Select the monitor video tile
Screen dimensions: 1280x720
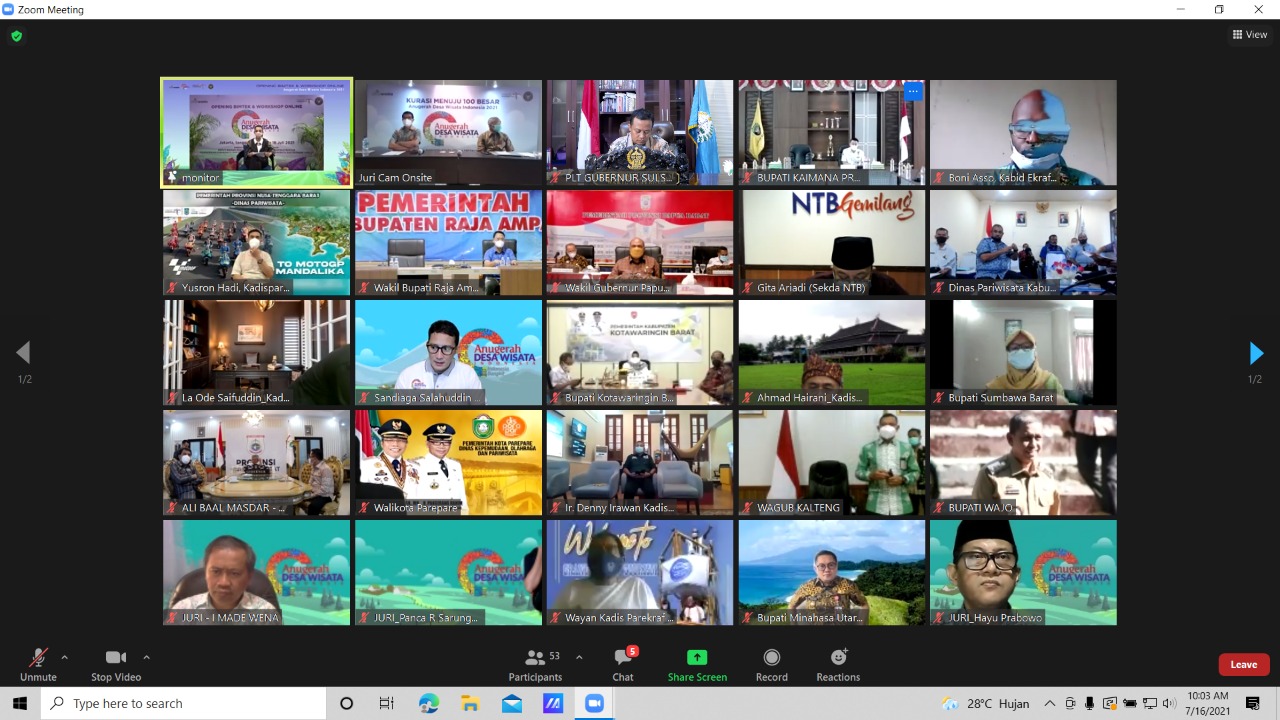[257, 133]
